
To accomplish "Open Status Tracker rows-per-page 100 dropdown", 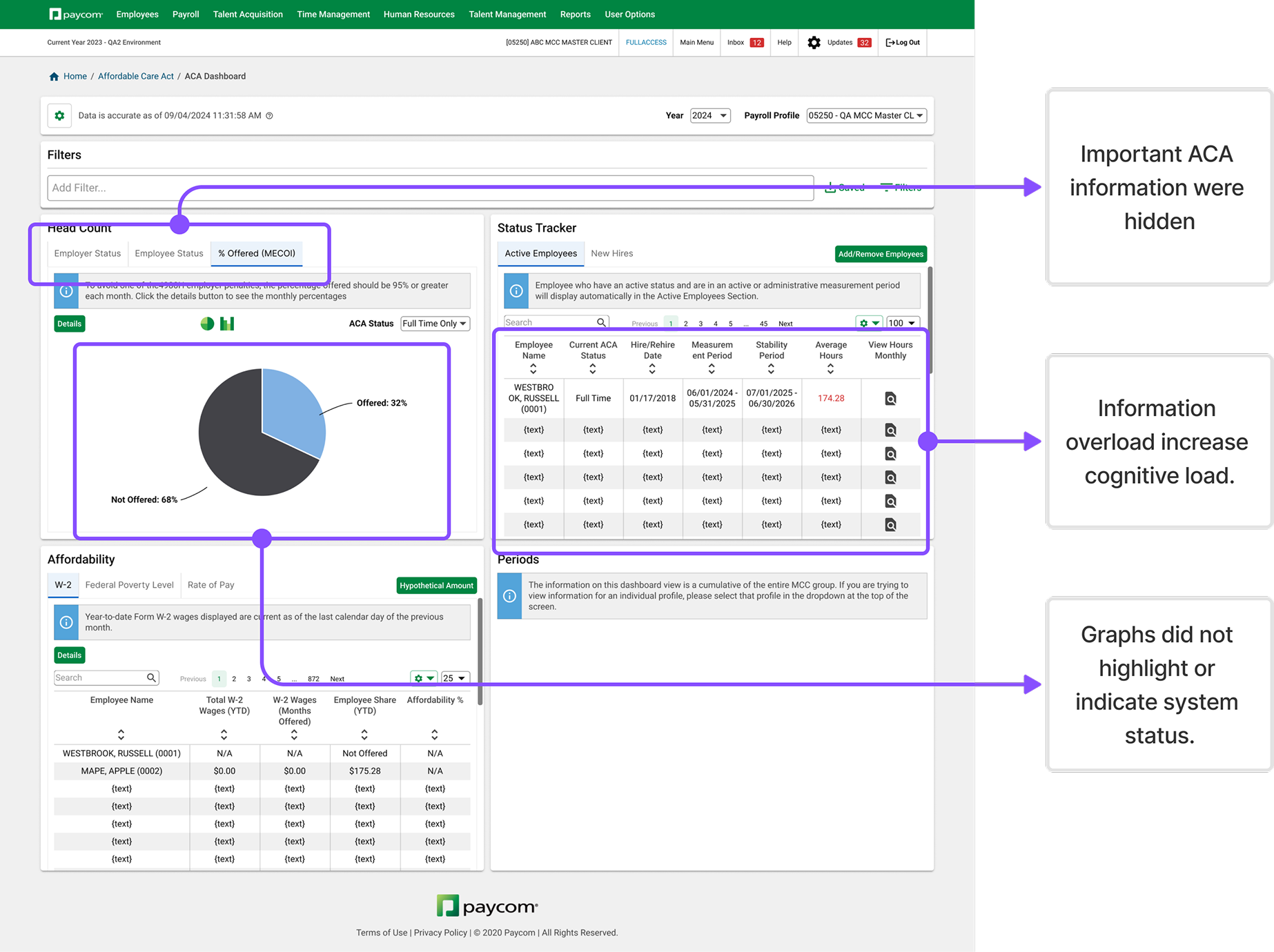I will [x=903, y=323].
